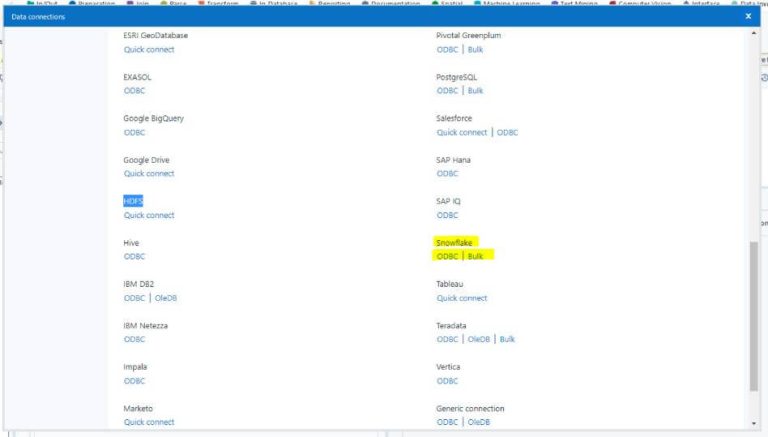768x437 pixels.
Task: Choose ODBC under Google BigQuery
Action: (134, 132)
